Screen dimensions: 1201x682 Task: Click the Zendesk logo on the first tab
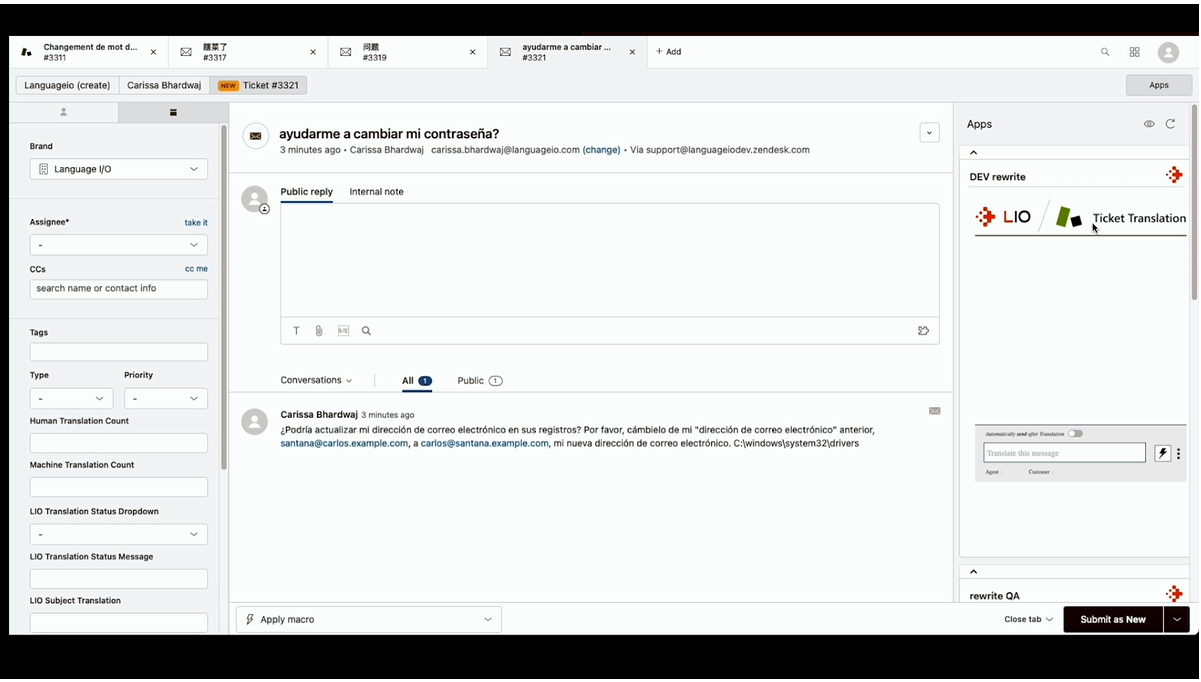click(26, 52)
